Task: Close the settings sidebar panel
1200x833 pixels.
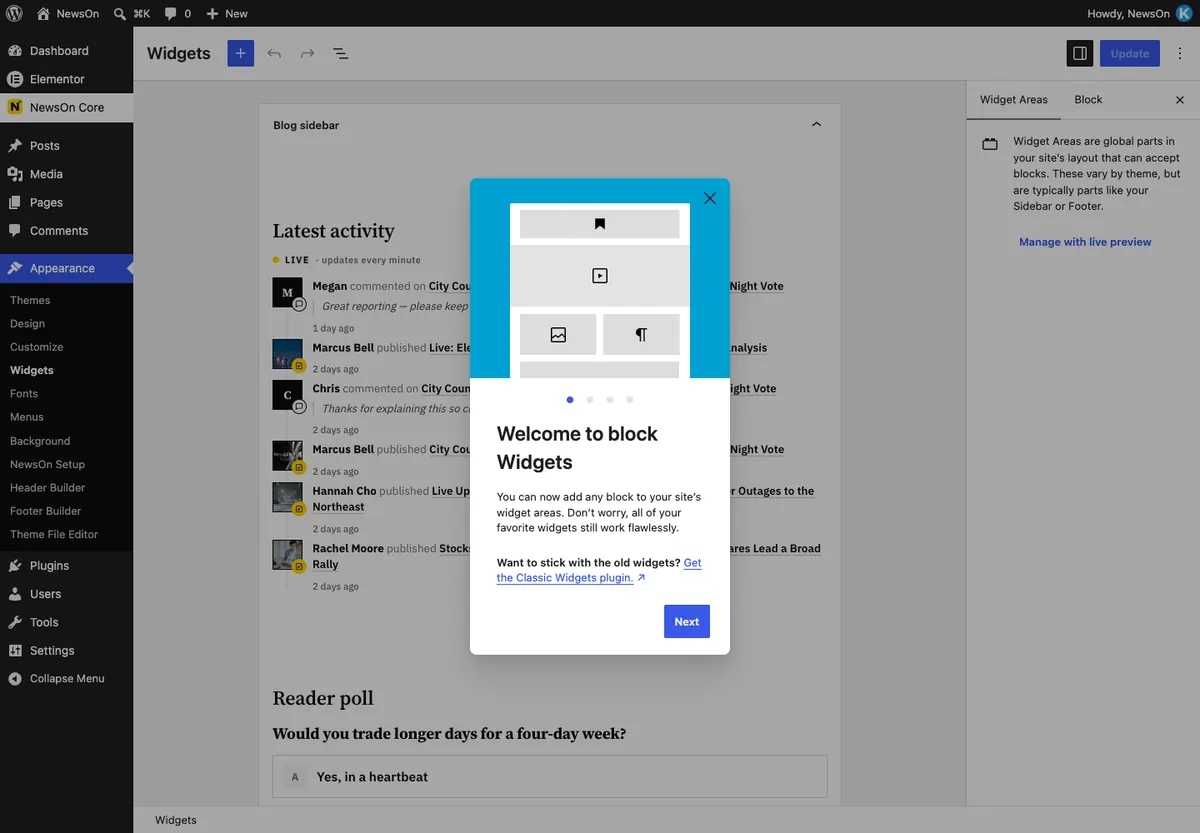Action: point(1180,100)
